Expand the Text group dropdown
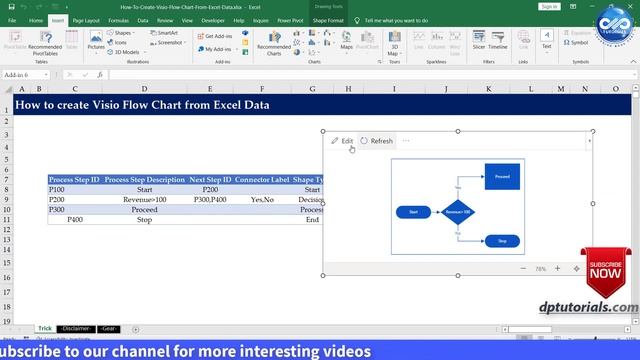The height and width of the screenshot is (360, 640). click(547, 53)
